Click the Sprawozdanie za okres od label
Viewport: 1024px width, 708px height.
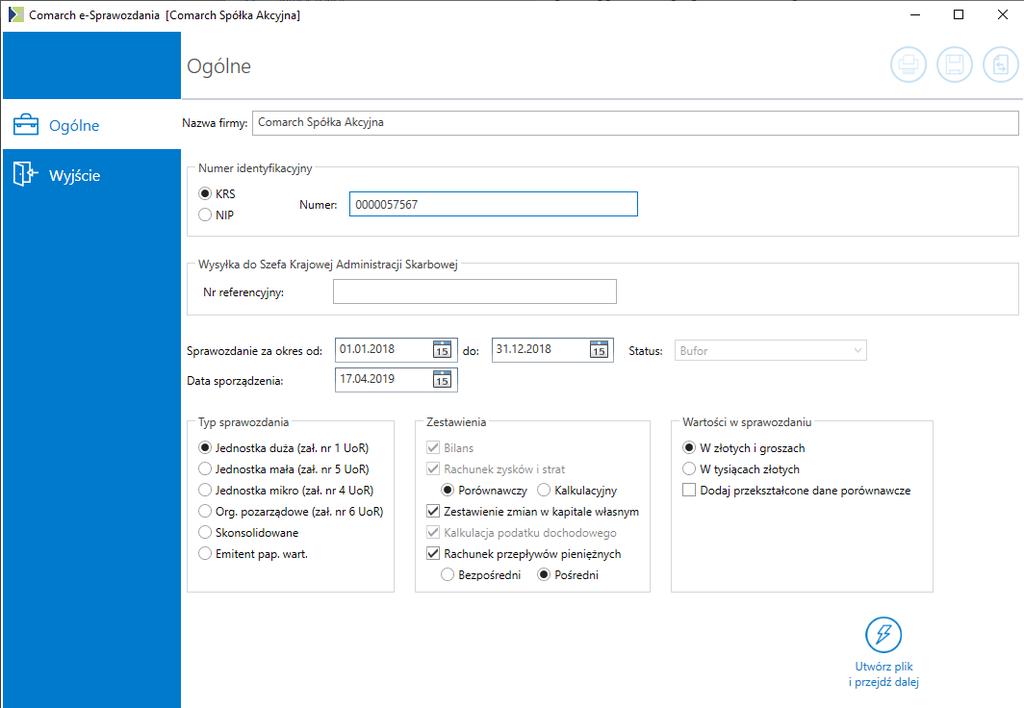click(255, 351)
